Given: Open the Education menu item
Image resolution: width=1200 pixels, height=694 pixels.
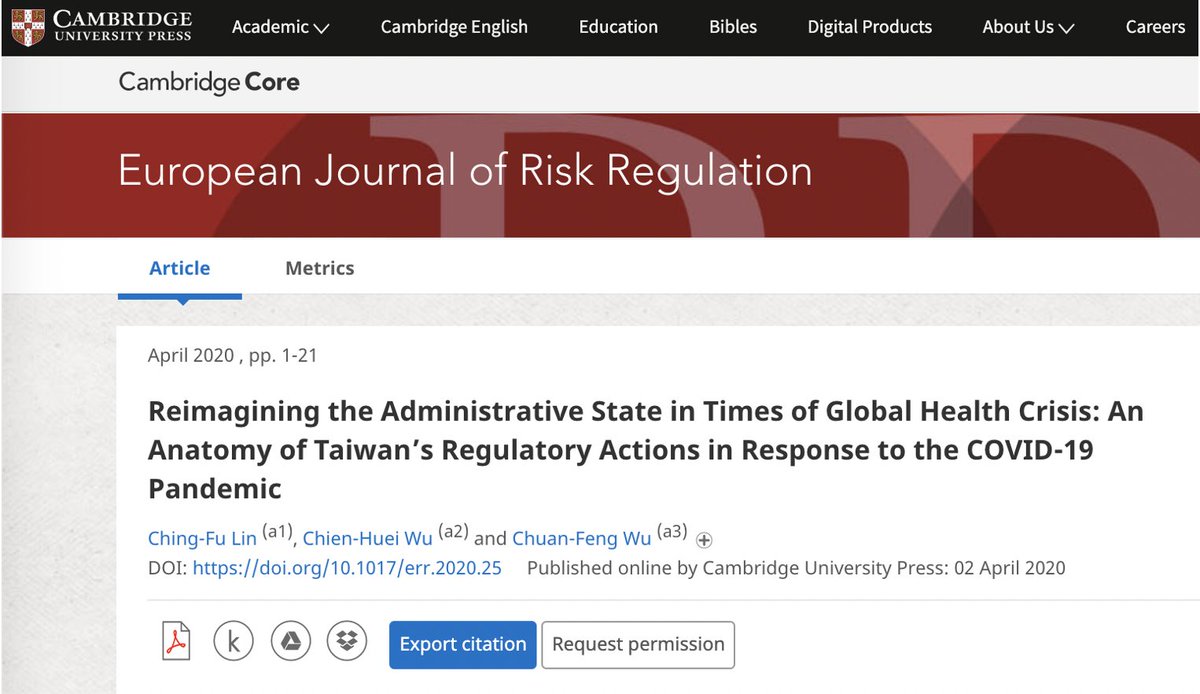Looking at the screenshot, I should tap(617, 27).
